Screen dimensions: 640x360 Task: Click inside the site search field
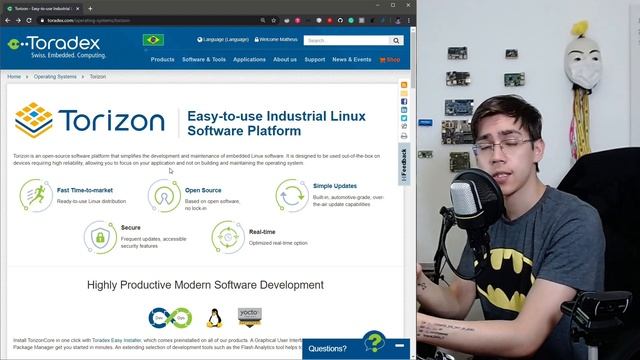(x=347, y=40)
